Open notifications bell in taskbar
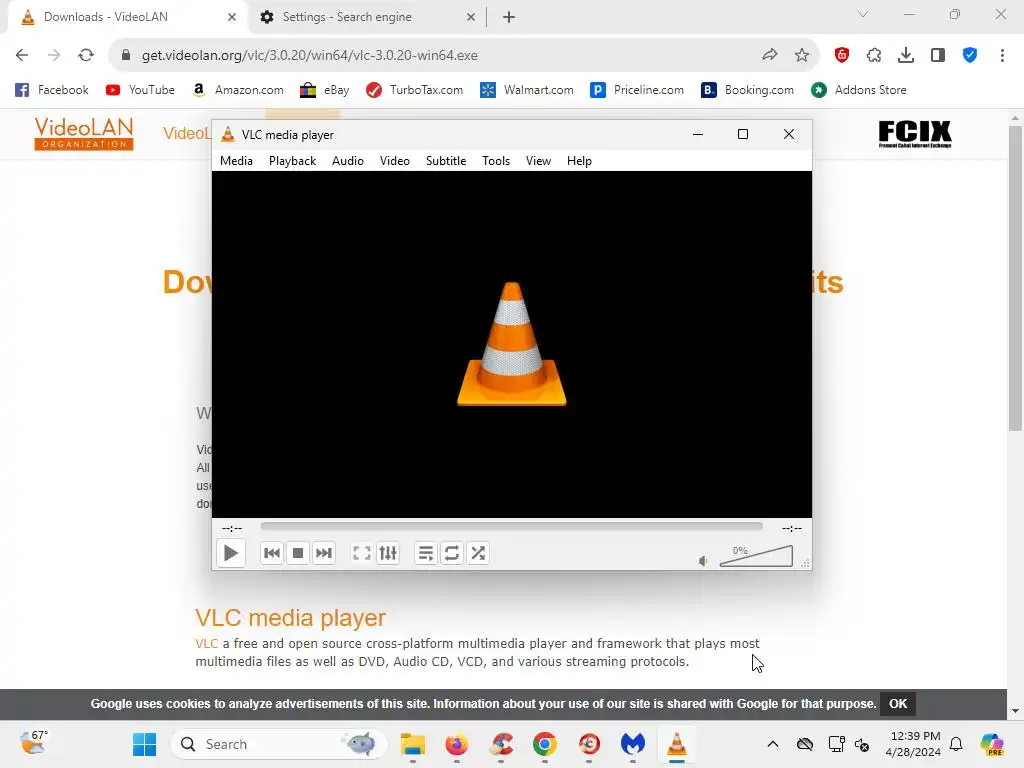This screenshot has width=1024, height=768. 956,744
